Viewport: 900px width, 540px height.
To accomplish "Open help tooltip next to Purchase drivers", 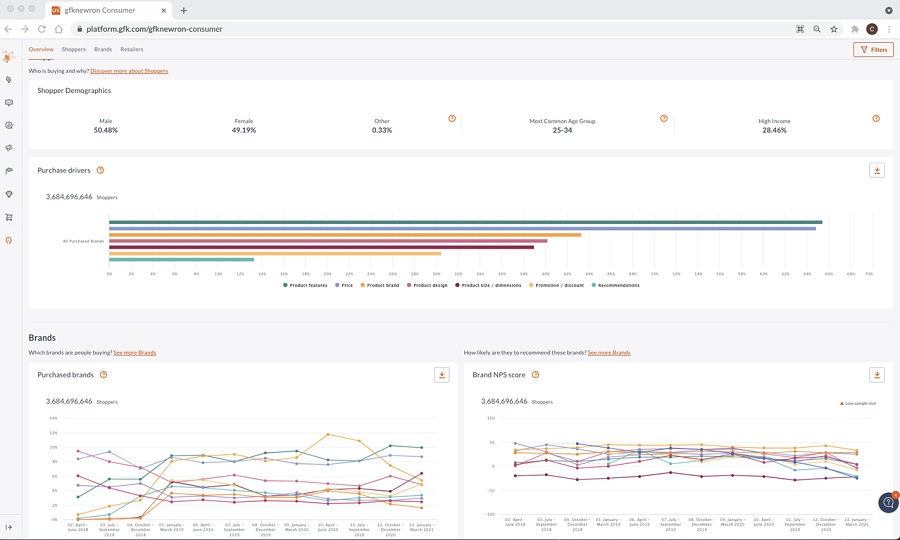I will coord(100,171).
